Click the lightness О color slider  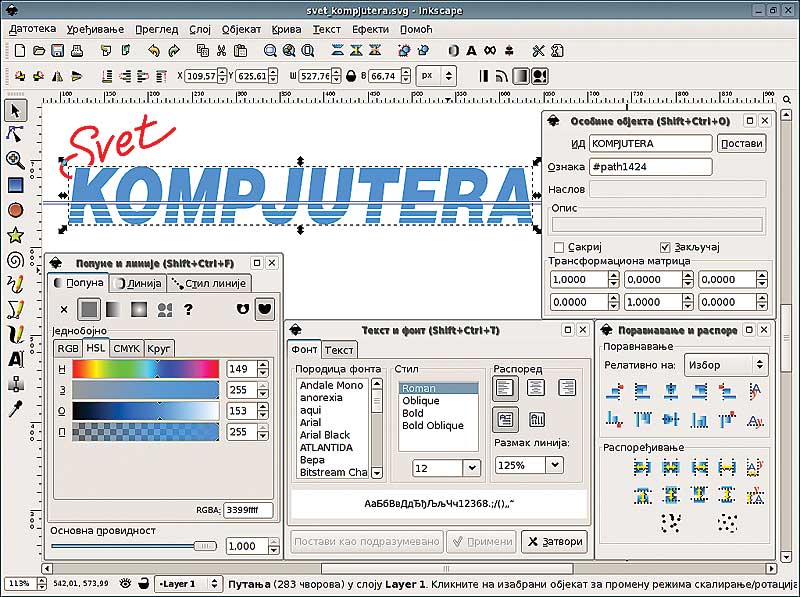pos(145,411)
